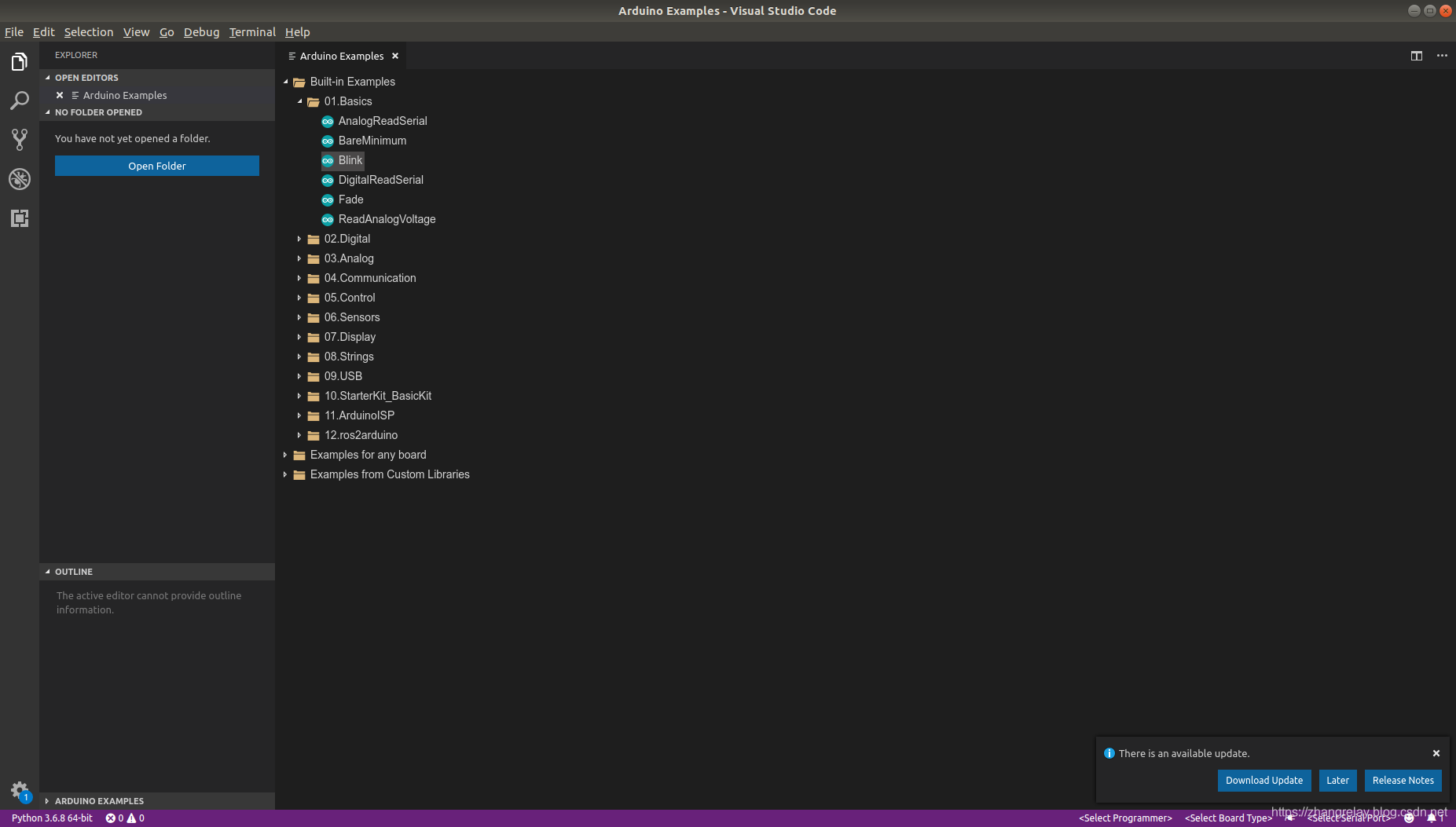Expand the 03.Analog folder arrow
This screenshot has height=827, width=1456.
pyautogui.click(x=299, y=258)
